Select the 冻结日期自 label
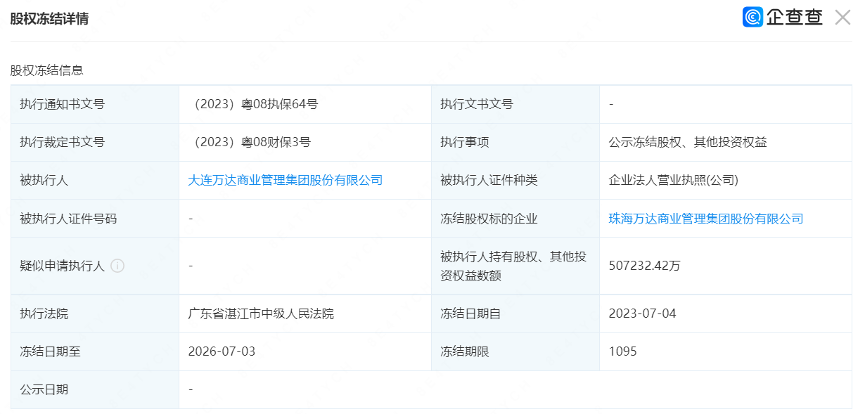Image resolution: width=866 pixels, height=414 pixels. tap(471, 314)
